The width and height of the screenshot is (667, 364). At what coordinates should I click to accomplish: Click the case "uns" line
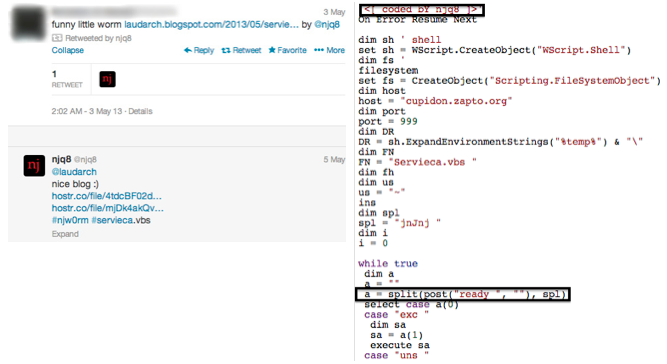tap(396, 355)
